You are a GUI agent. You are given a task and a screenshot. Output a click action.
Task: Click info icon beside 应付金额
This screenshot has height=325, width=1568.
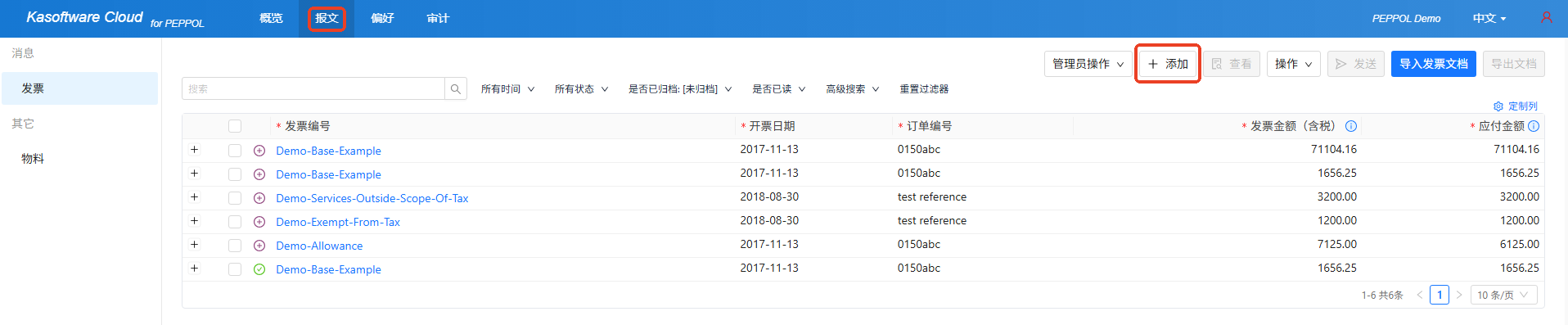[x=1534, y=126]
